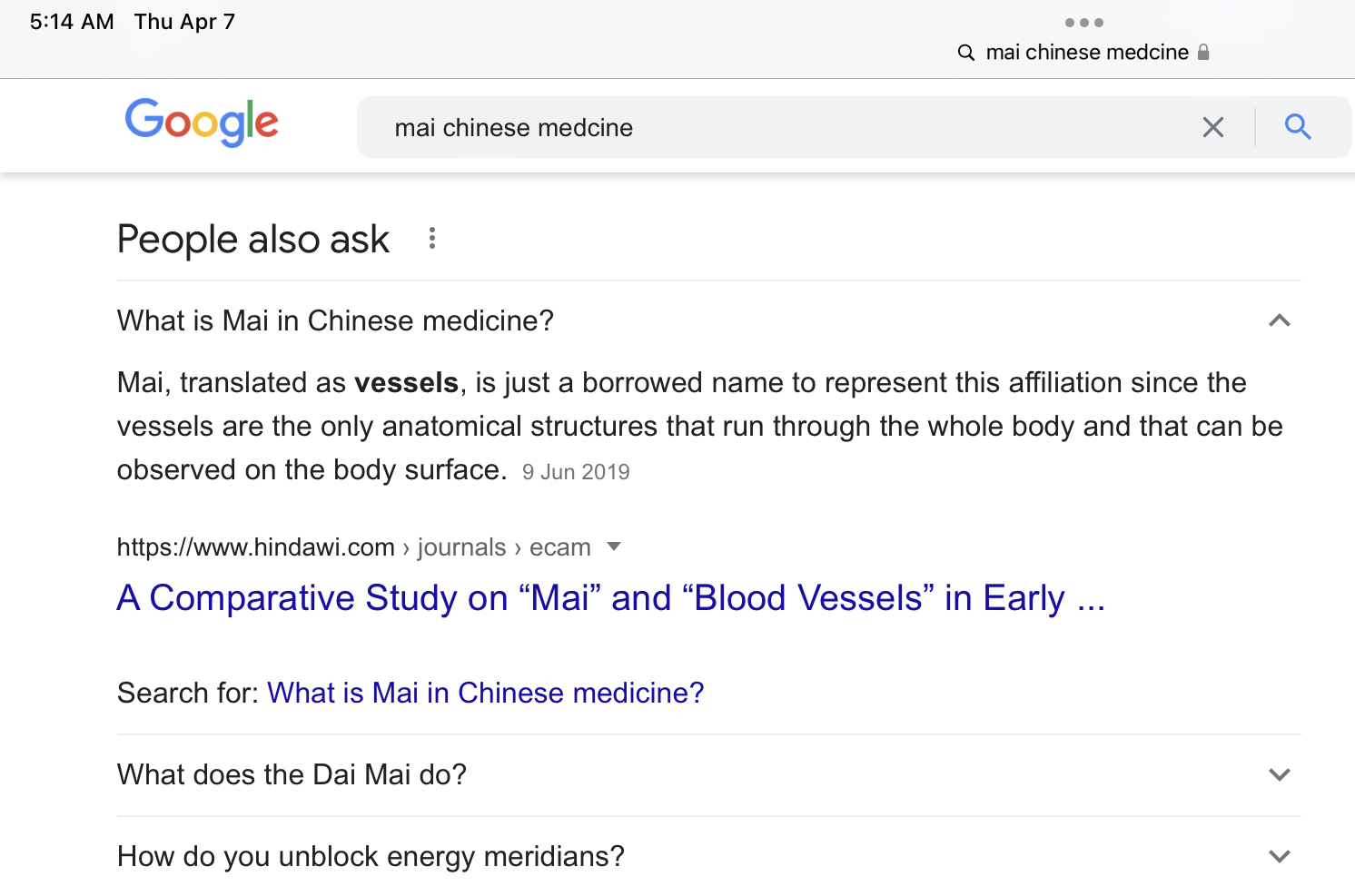Collapse the 'What is Mai' answer using its chevron
This screenshot has width=1355, height=896.
(1280, 320)
